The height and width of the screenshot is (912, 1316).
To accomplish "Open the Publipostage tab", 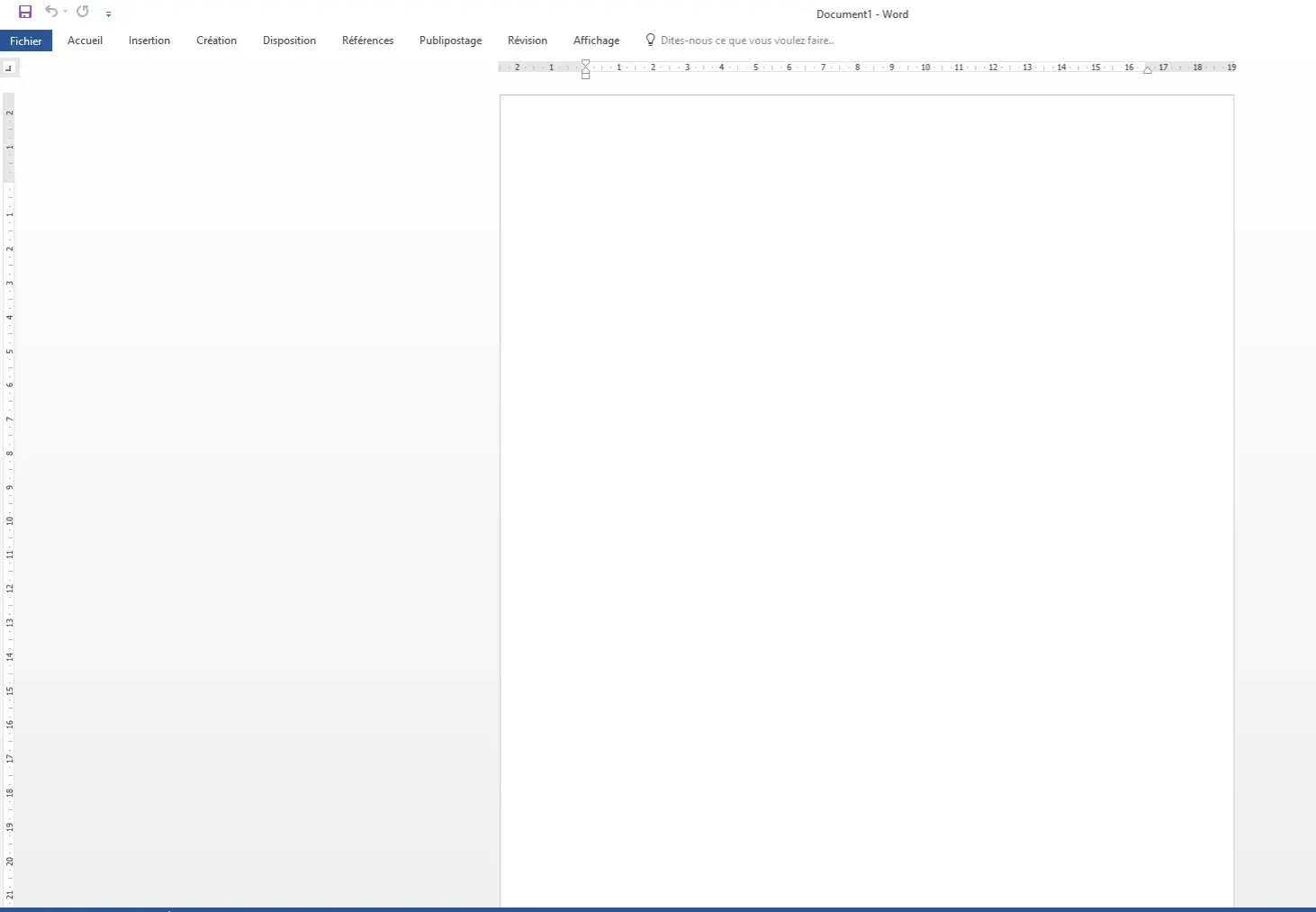I will [x=450, y=41].
